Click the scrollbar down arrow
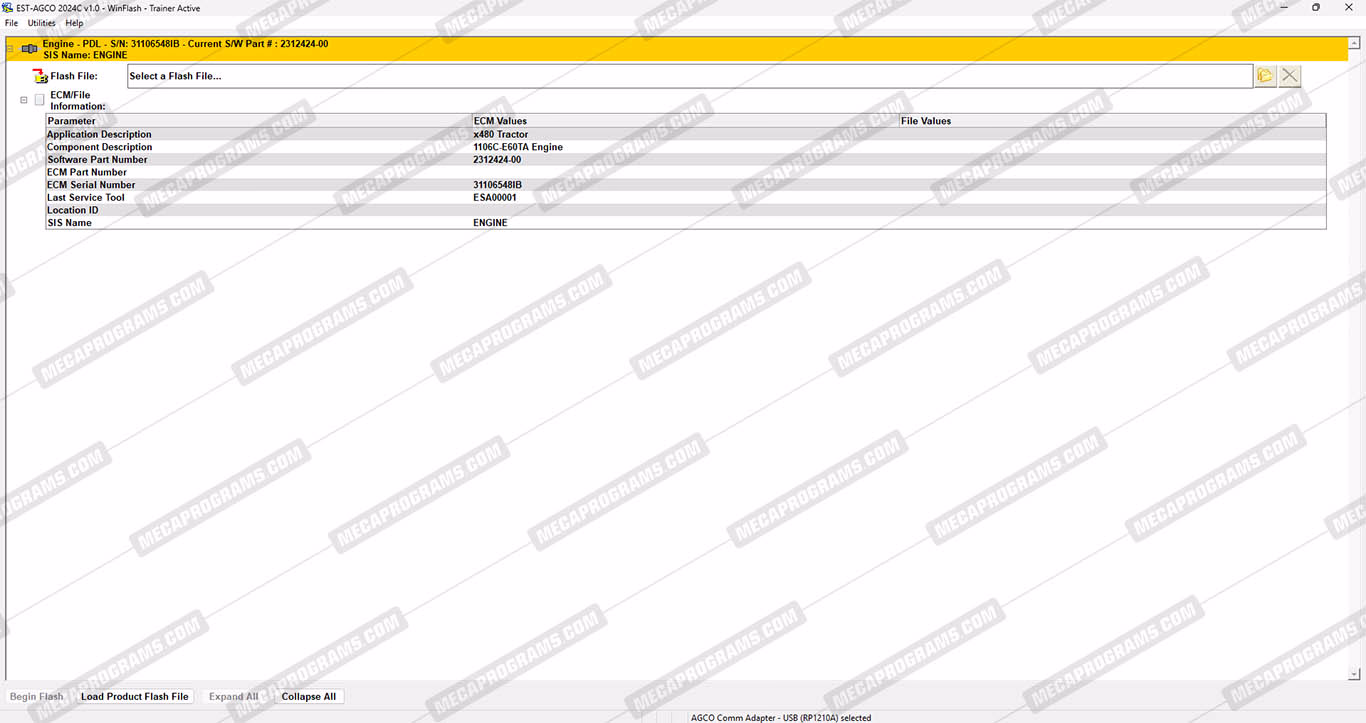1366x723 pixels. click(x=1354, y=675)
